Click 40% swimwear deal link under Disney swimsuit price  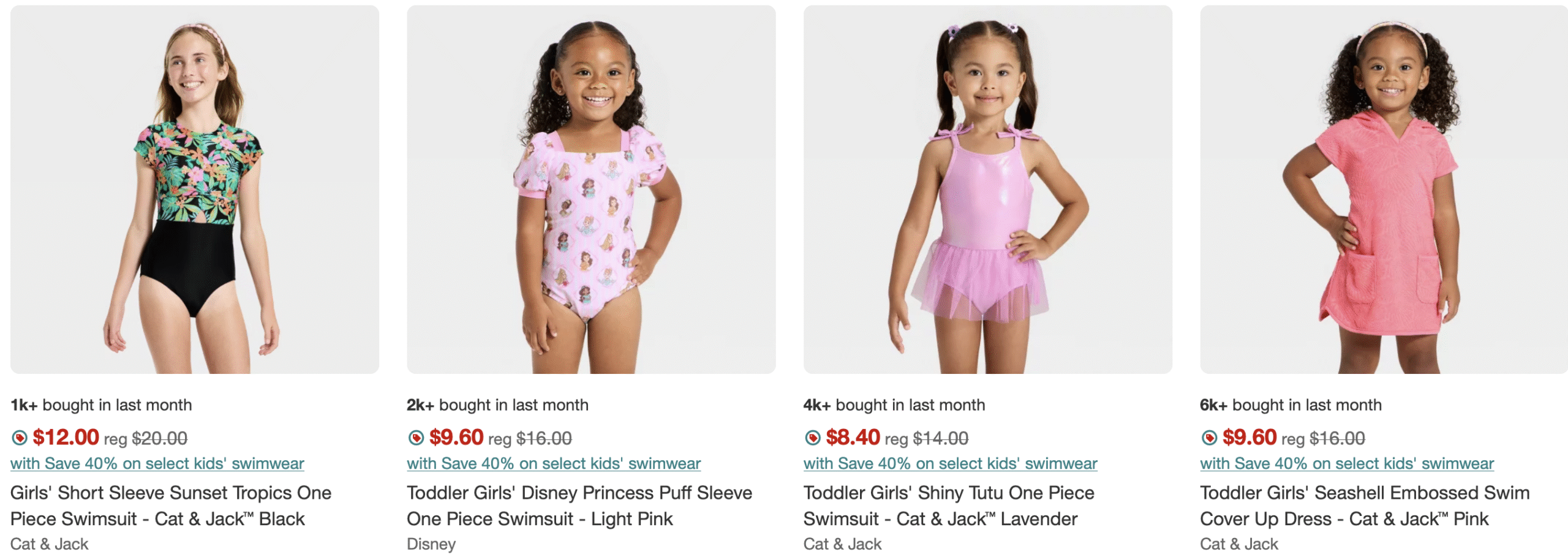pyautogui.click(x=554, y=464)
